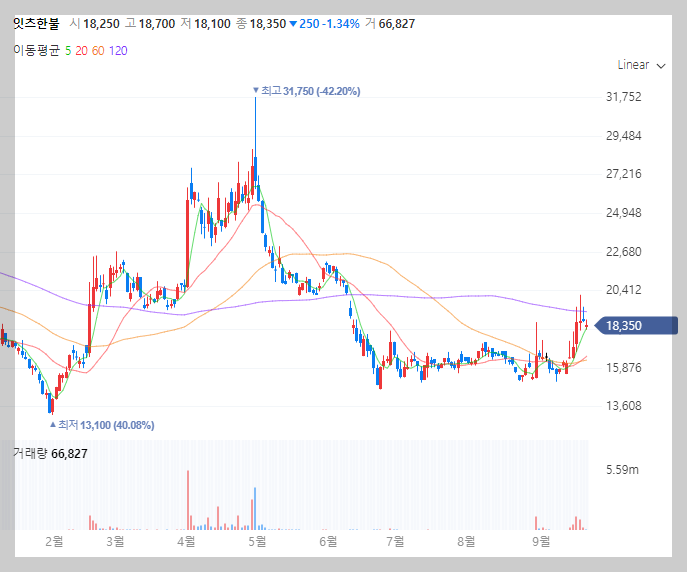
Task: Click the current price tag 18,350
Action: (x=637, y=325)
